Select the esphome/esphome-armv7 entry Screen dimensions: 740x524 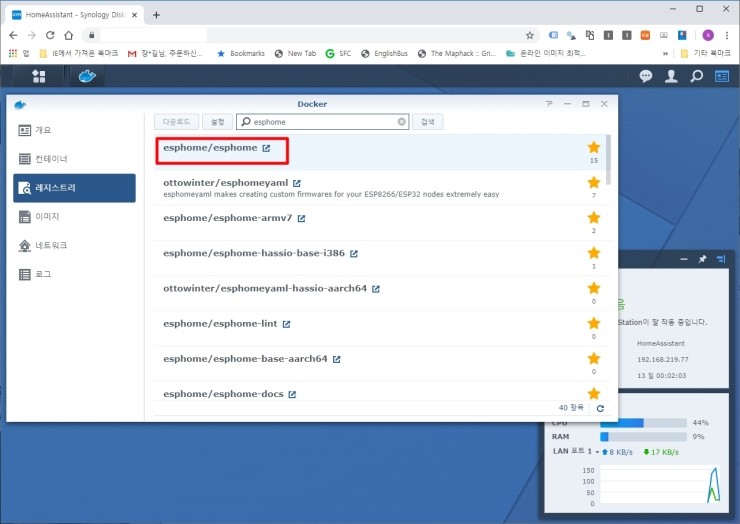(381, 223)
